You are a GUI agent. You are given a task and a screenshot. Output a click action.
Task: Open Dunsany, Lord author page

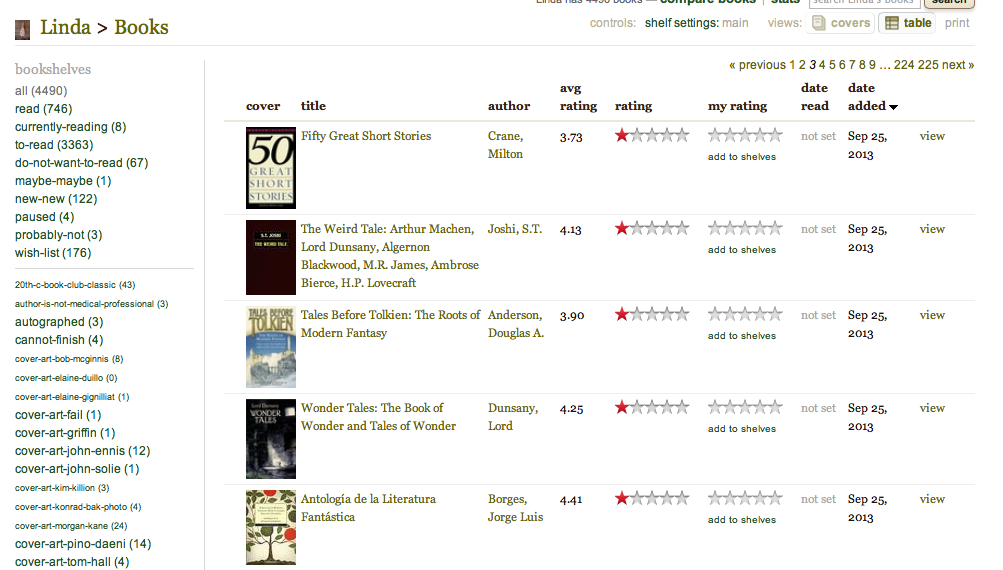click(513, 417)
